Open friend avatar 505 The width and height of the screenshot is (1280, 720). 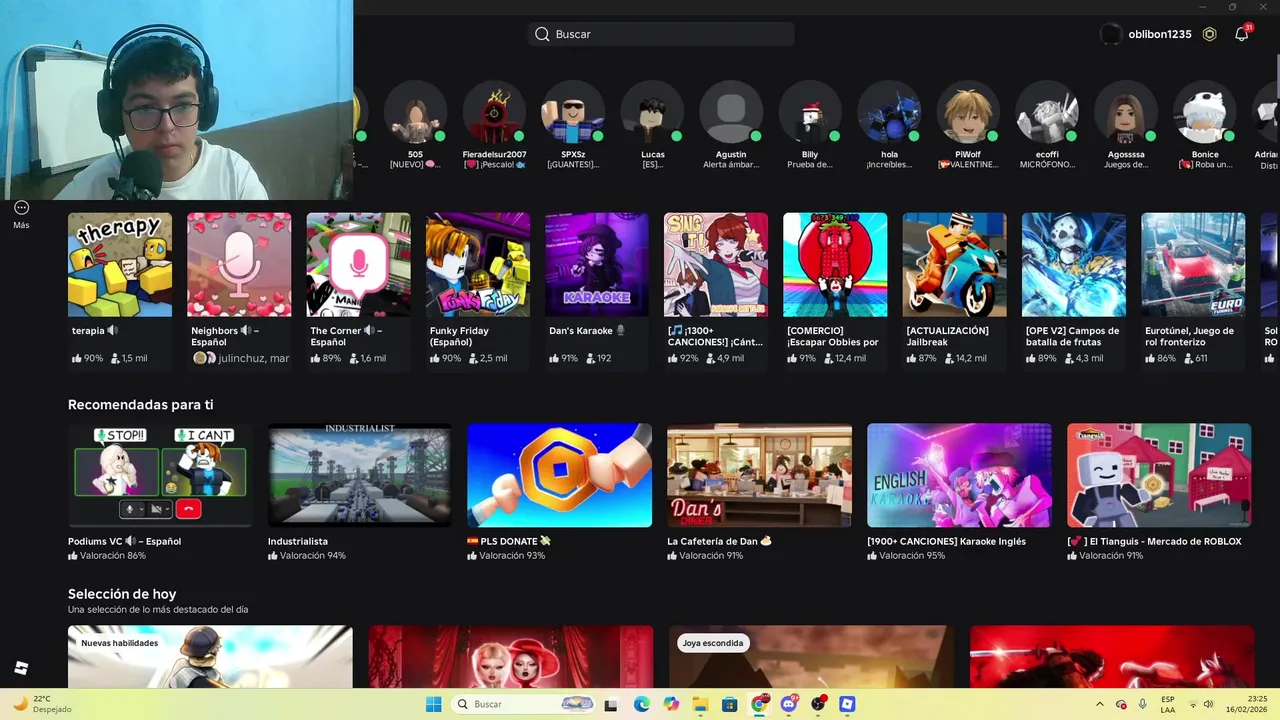coord(415,112)
